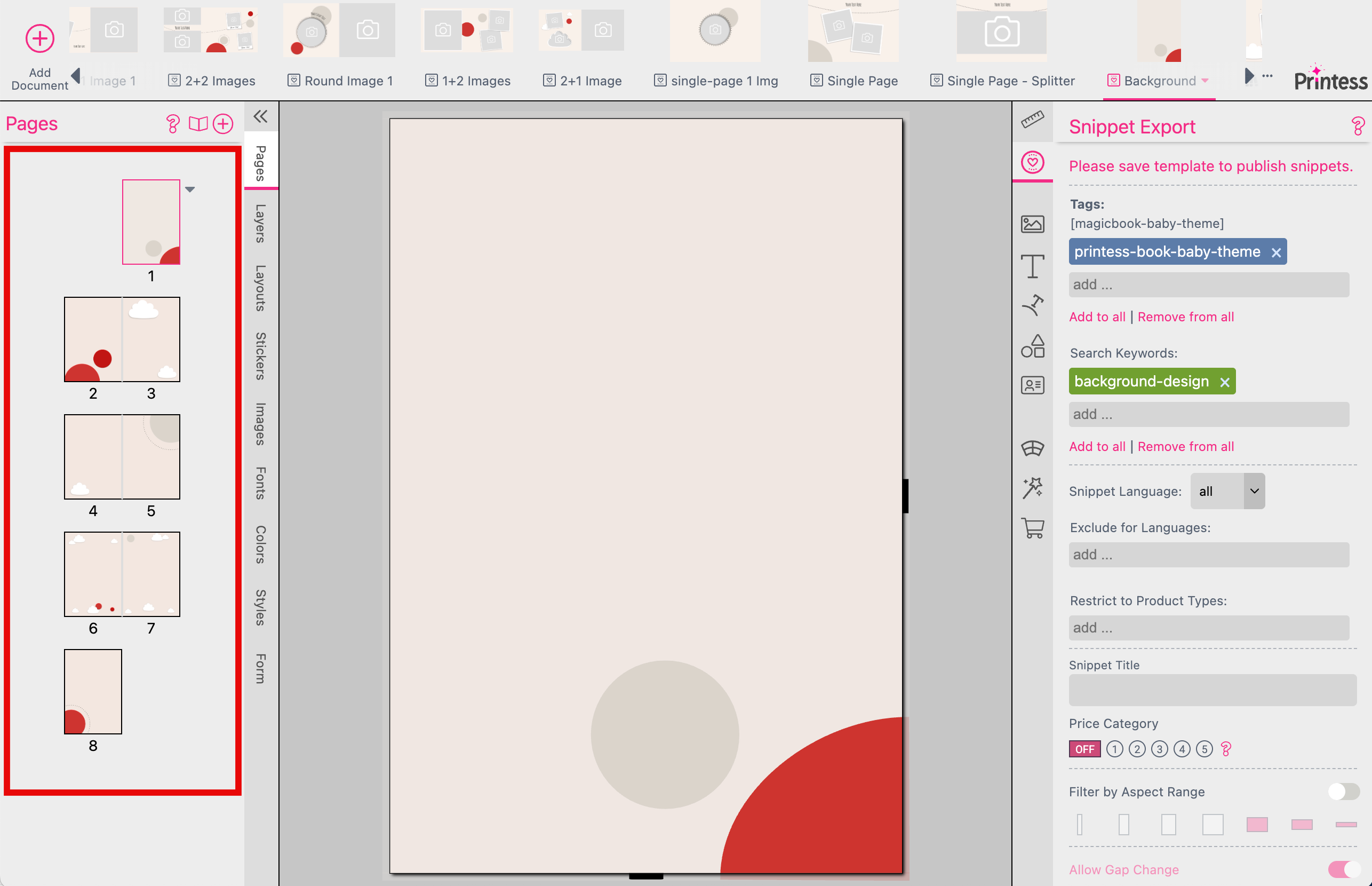Open the Snippet Language dropdown
Image resolution: width=1372 pixels, height=886 pixels.
pos(1227,491)
